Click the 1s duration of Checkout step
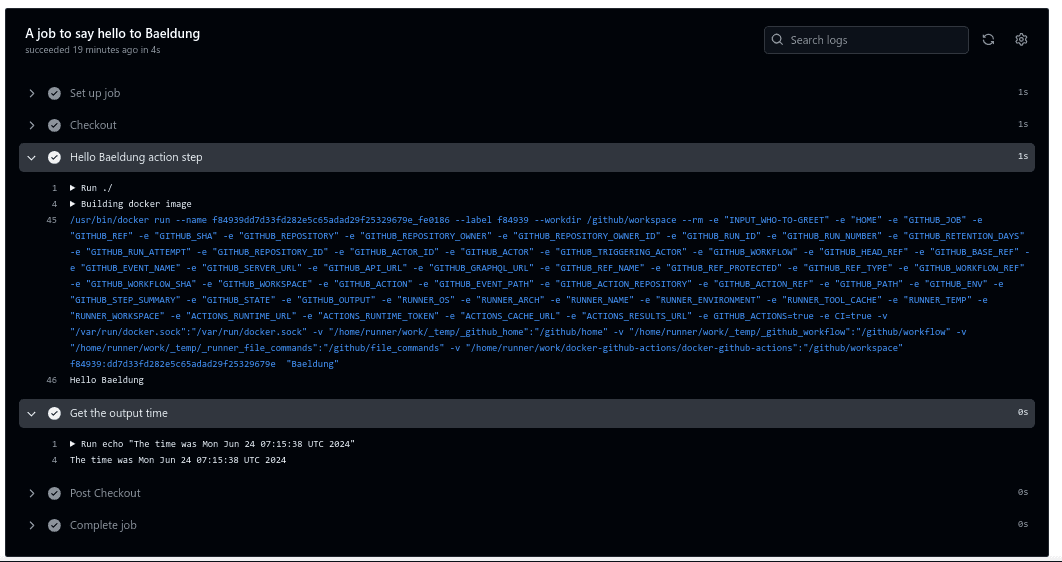1062x562 pixels. tap(1023, 124)
